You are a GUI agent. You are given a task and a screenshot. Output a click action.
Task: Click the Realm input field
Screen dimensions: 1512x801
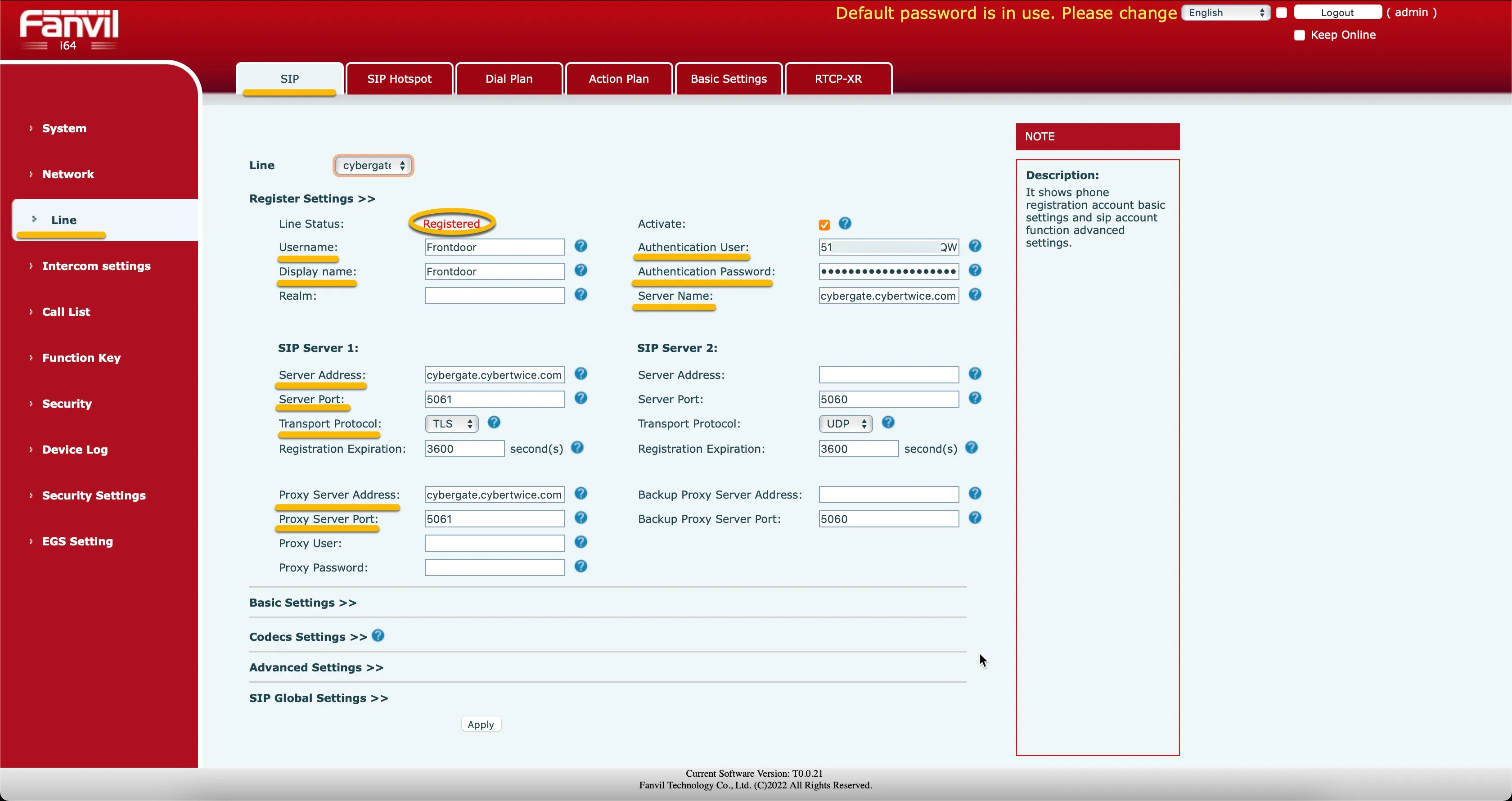pyautogui.click(x=494, y=296)
